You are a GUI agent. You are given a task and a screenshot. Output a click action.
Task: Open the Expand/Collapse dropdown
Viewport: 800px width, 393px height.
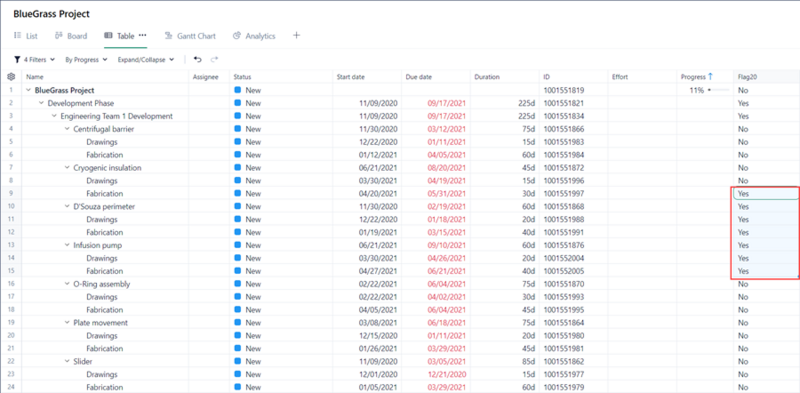pos(146,60)
